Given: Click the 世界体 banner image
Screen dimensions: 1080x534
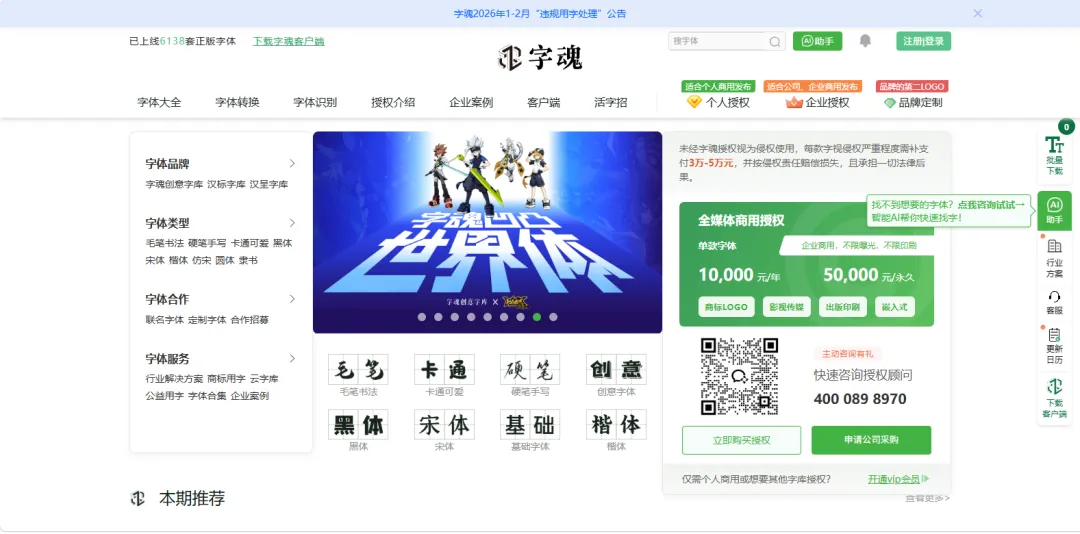Looking at the screenshot, I should pos(488,232).
